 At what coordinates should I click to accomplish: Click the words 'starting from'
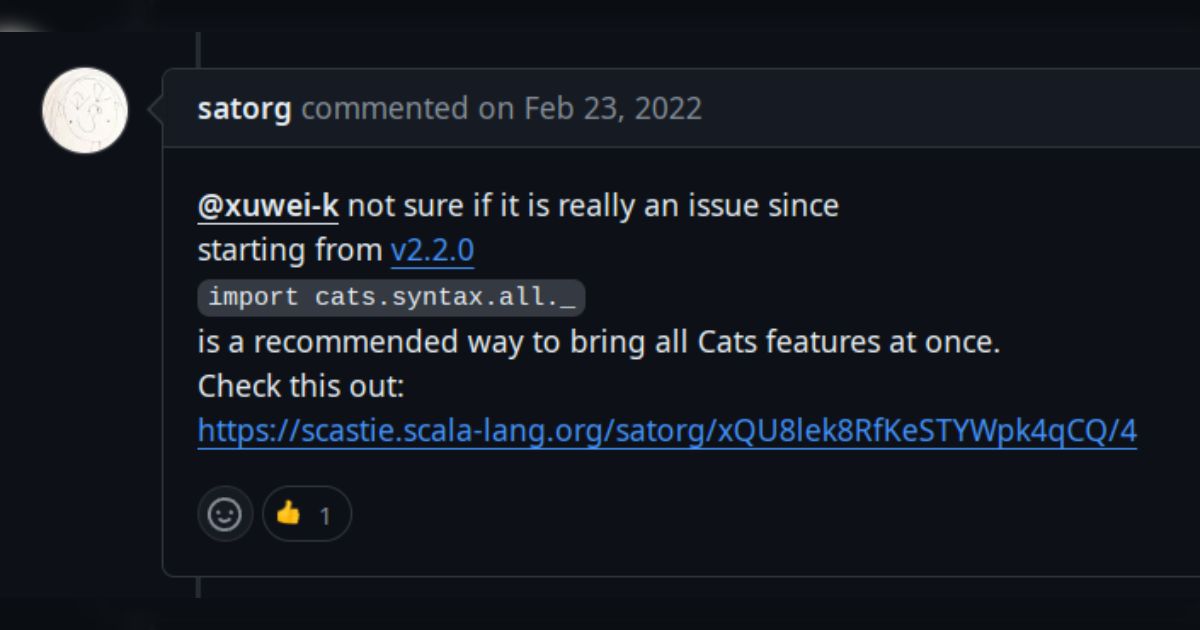(290, 250)
